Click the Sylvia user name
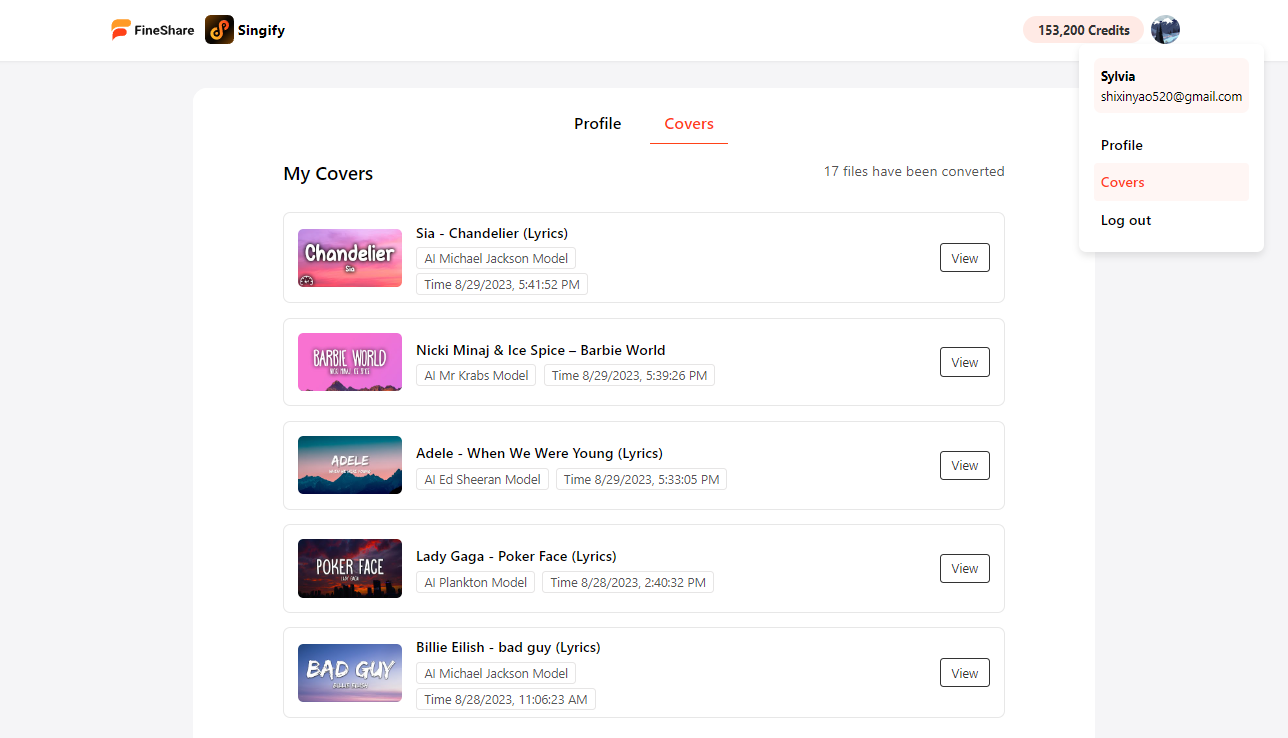Screen dimensions: 1288x738 (x=1118, y=76)
